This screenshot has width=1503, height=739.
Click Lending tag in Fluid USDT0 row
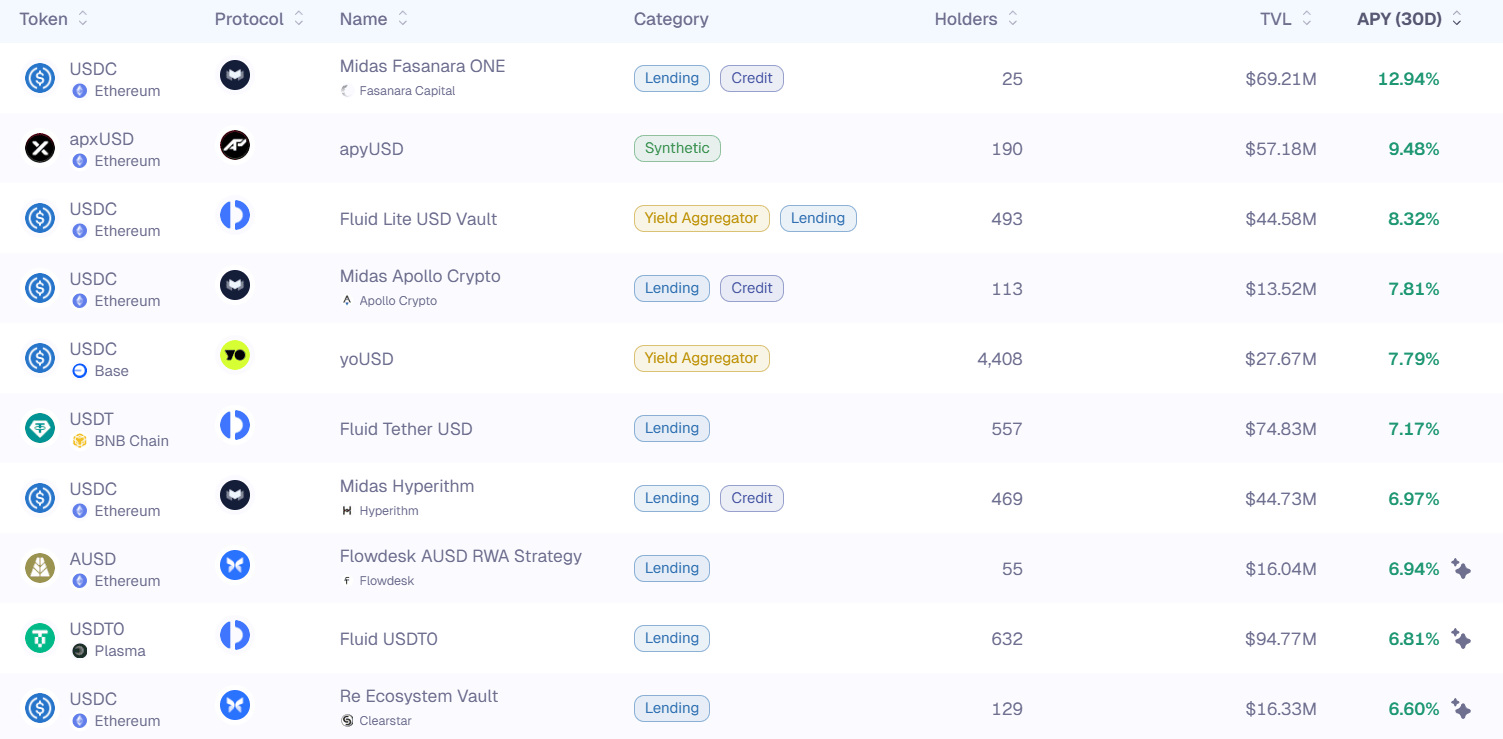pos(672,639)
